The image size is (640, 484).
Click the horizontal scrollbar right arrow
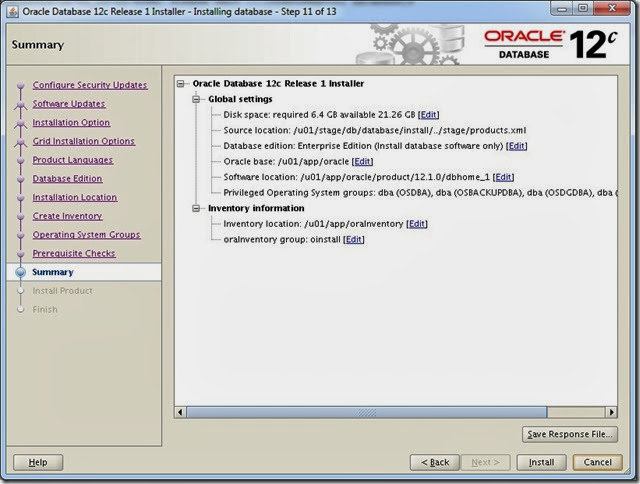[611, 412]
